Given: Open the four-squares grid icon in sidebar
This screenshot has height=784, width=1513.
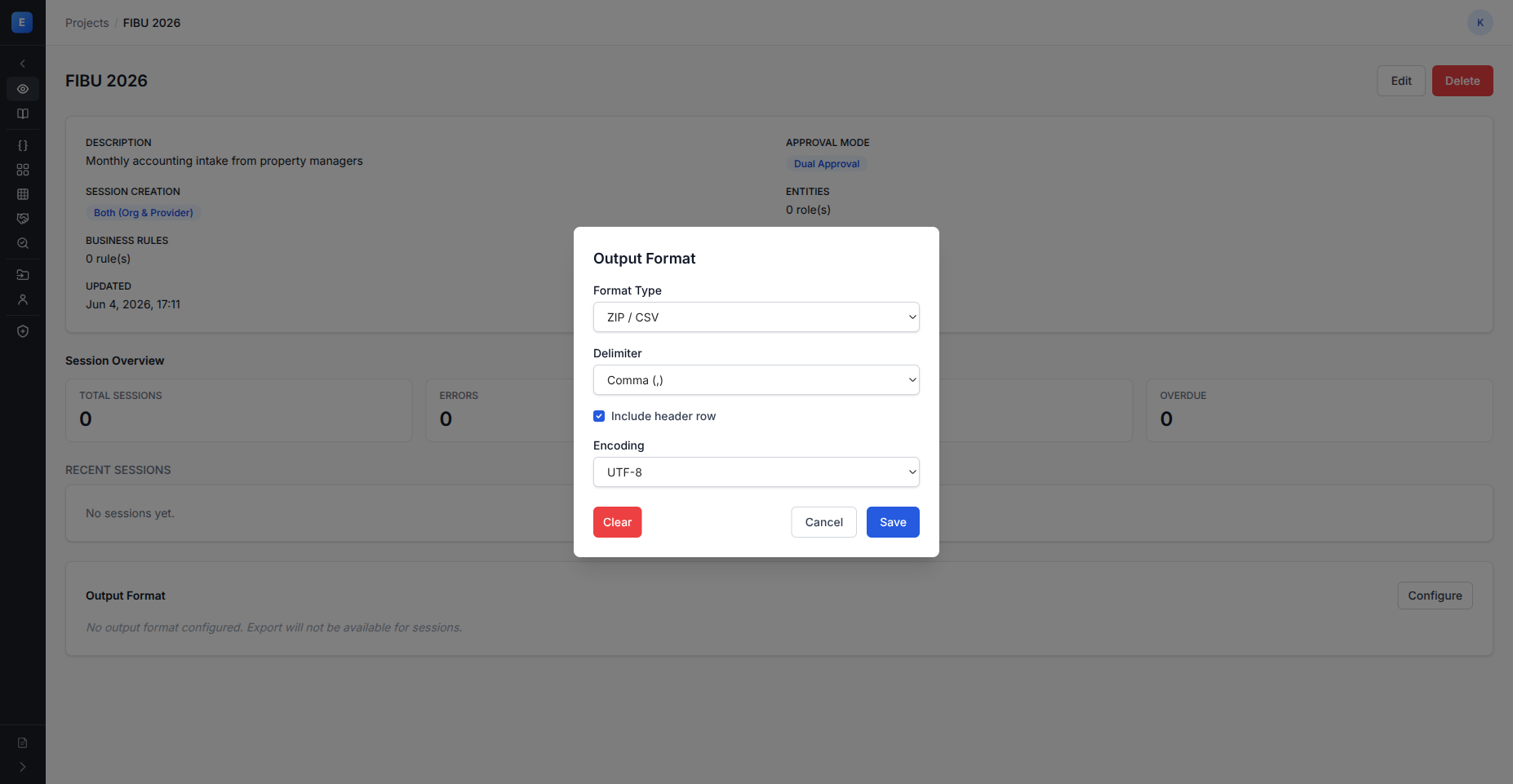Looking at the screenshot, I should click(23, 170).
